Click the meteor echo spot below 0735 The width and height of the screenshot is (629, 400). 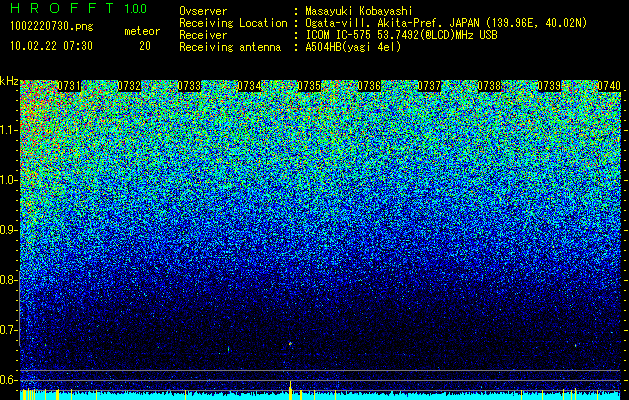[x=290, y=343]
